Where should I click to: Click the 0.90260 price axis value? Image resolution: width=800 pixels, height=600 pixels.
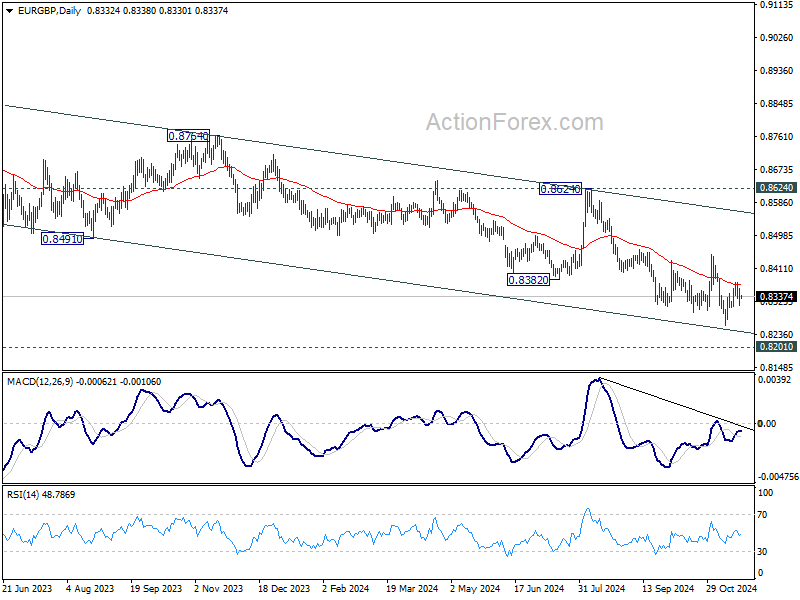coord(777,38)
